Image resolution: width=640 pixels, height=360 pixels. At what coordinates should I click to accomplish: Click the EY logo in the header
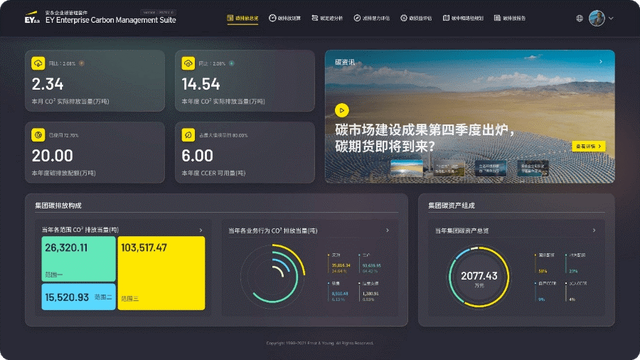[32, 18]
